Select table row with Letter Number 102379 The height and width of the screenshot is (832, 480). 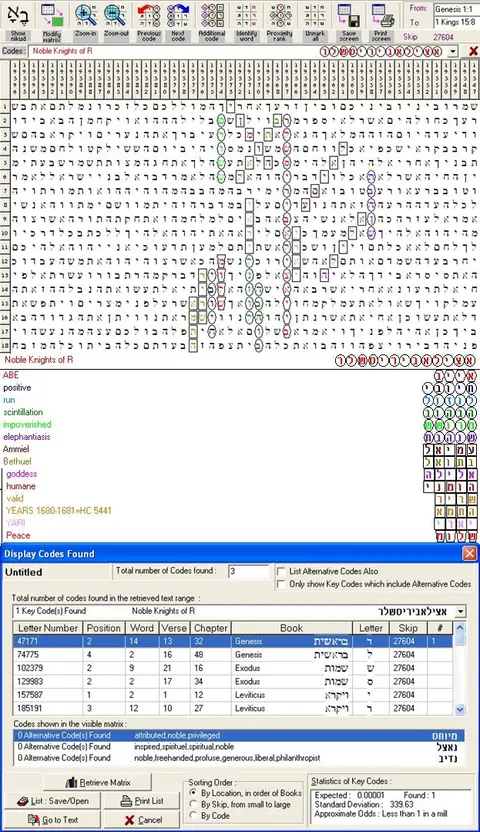click(233, 668)
